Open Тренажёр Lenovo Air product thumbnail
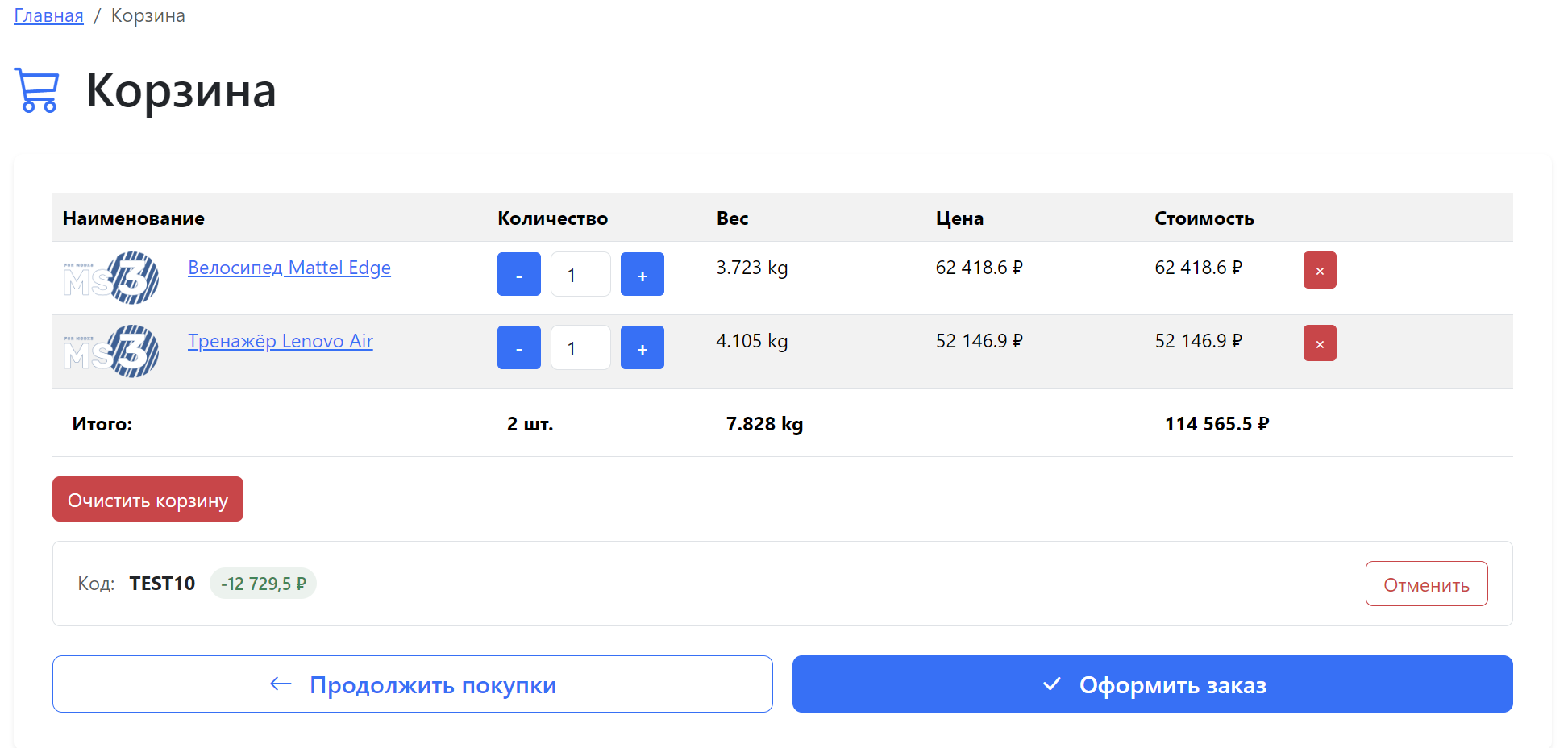Image resolution: width=1568 pixels, height=748 pixels. 111,351
